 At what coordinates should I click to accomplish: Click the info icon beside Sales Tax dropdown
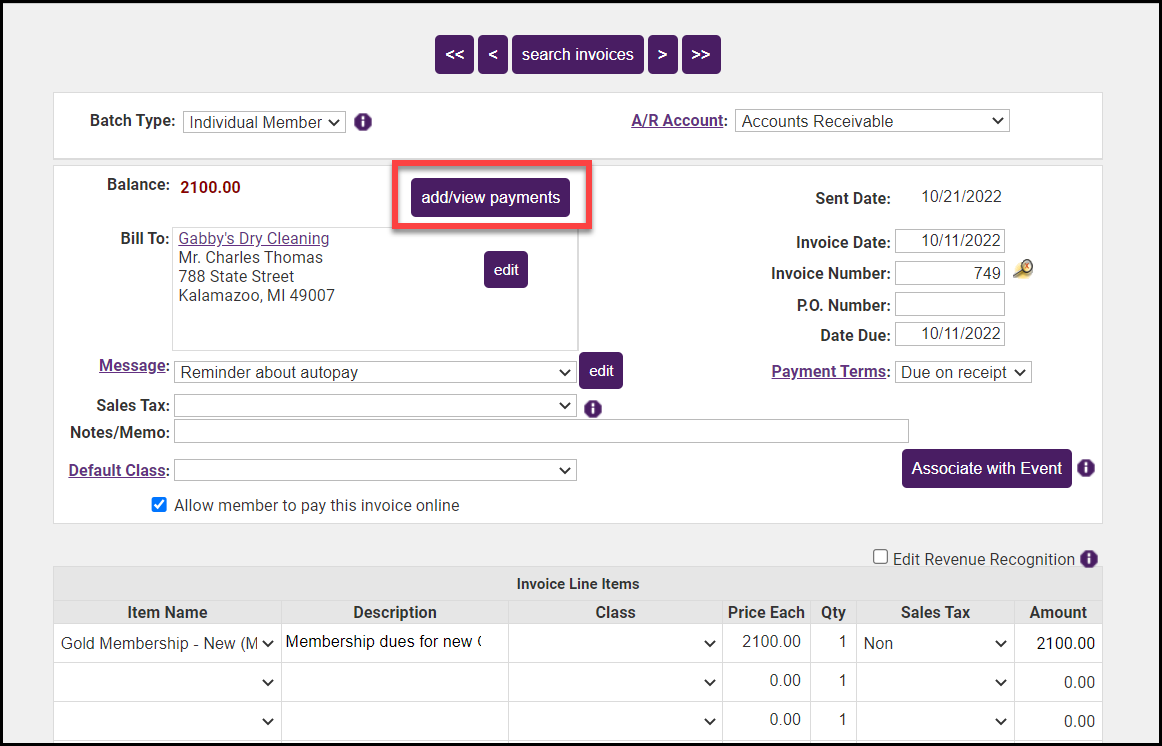592,408
